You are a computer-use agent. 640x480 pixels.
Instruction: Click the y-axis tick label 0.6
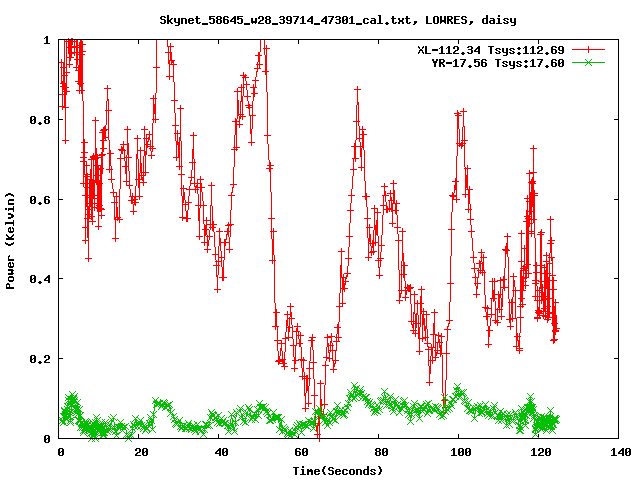(x=40, y=200)
